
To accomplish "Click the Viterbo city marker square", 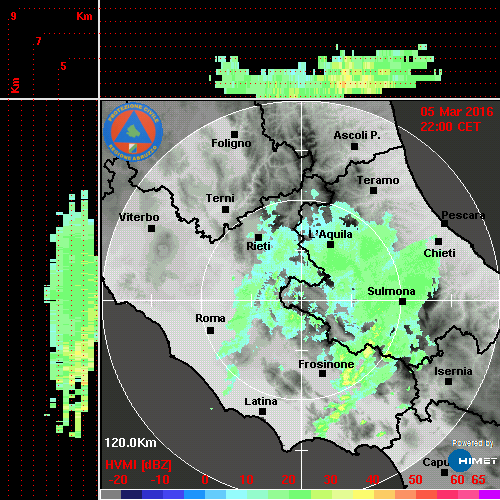I will click(151, 229).
